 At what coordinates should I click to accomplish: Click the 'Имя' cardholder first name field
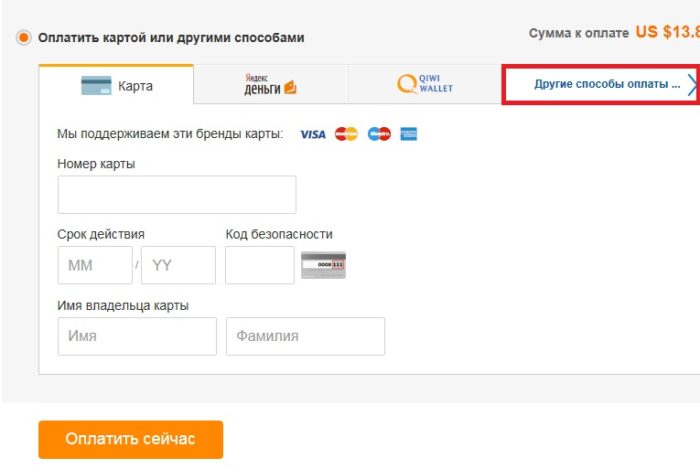(137, 337)
